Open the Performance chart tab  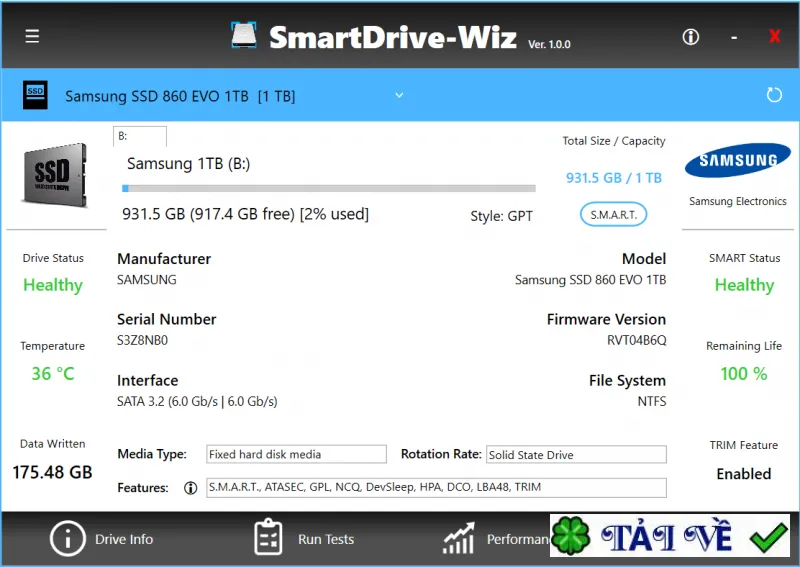coord(496,539)
